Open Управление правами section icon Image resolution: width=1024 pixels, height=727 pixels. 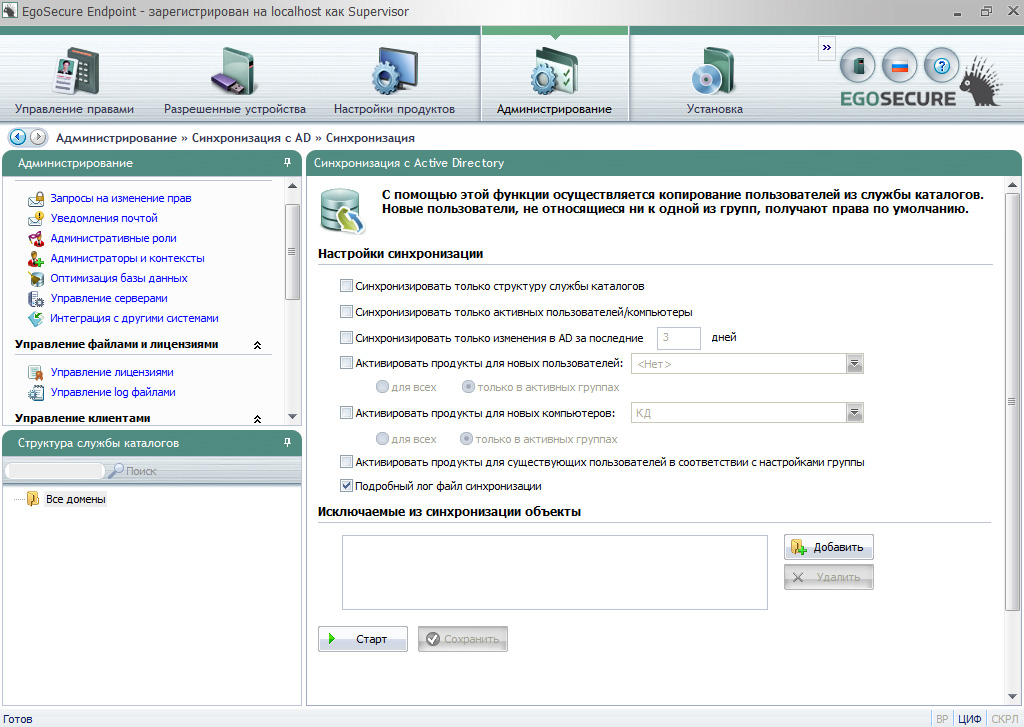coord(74,71)
